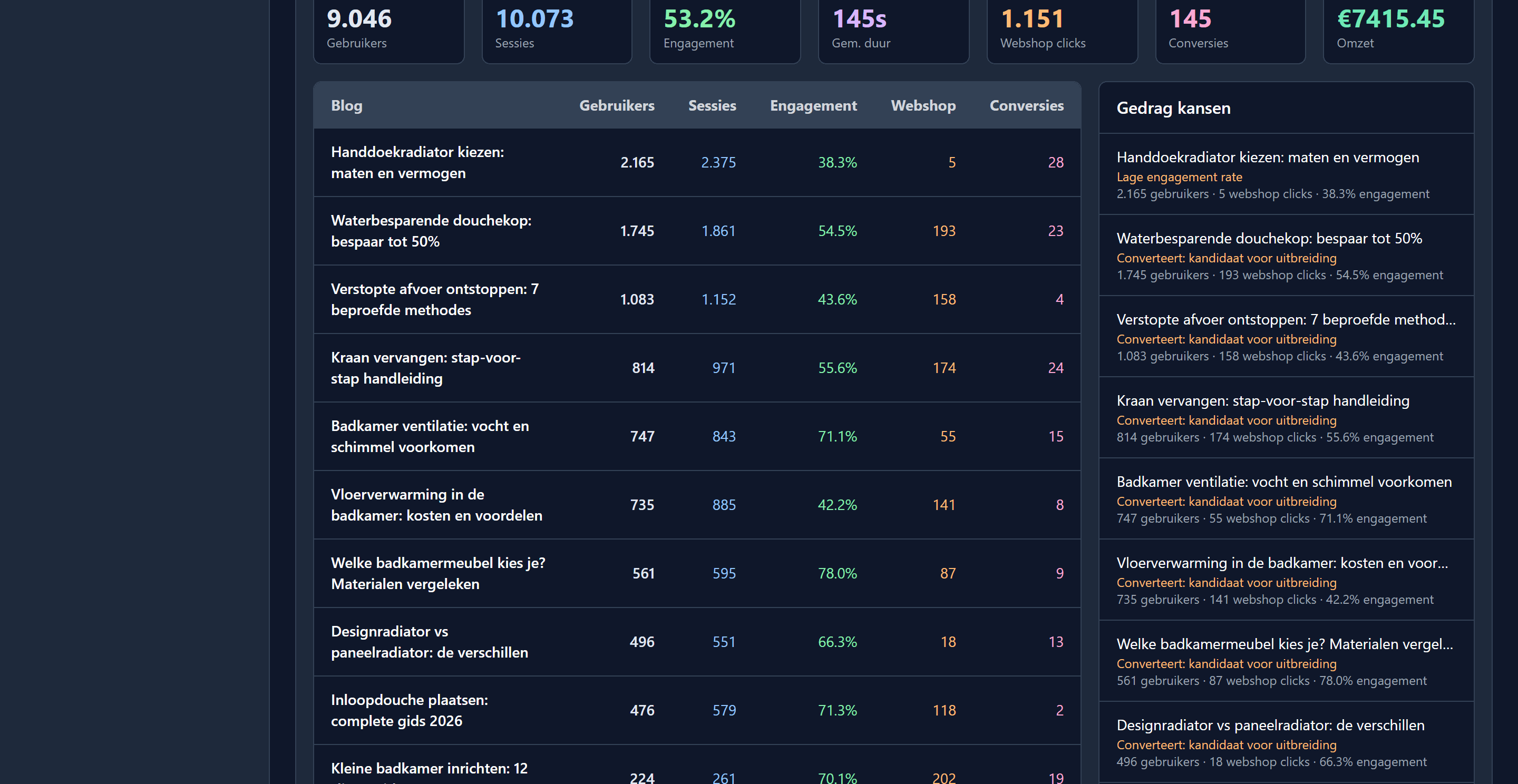Open blog row 'Designradiator vs paneelradiator: de verschillen'
The image size is (1518, 784).
[697, 642]
